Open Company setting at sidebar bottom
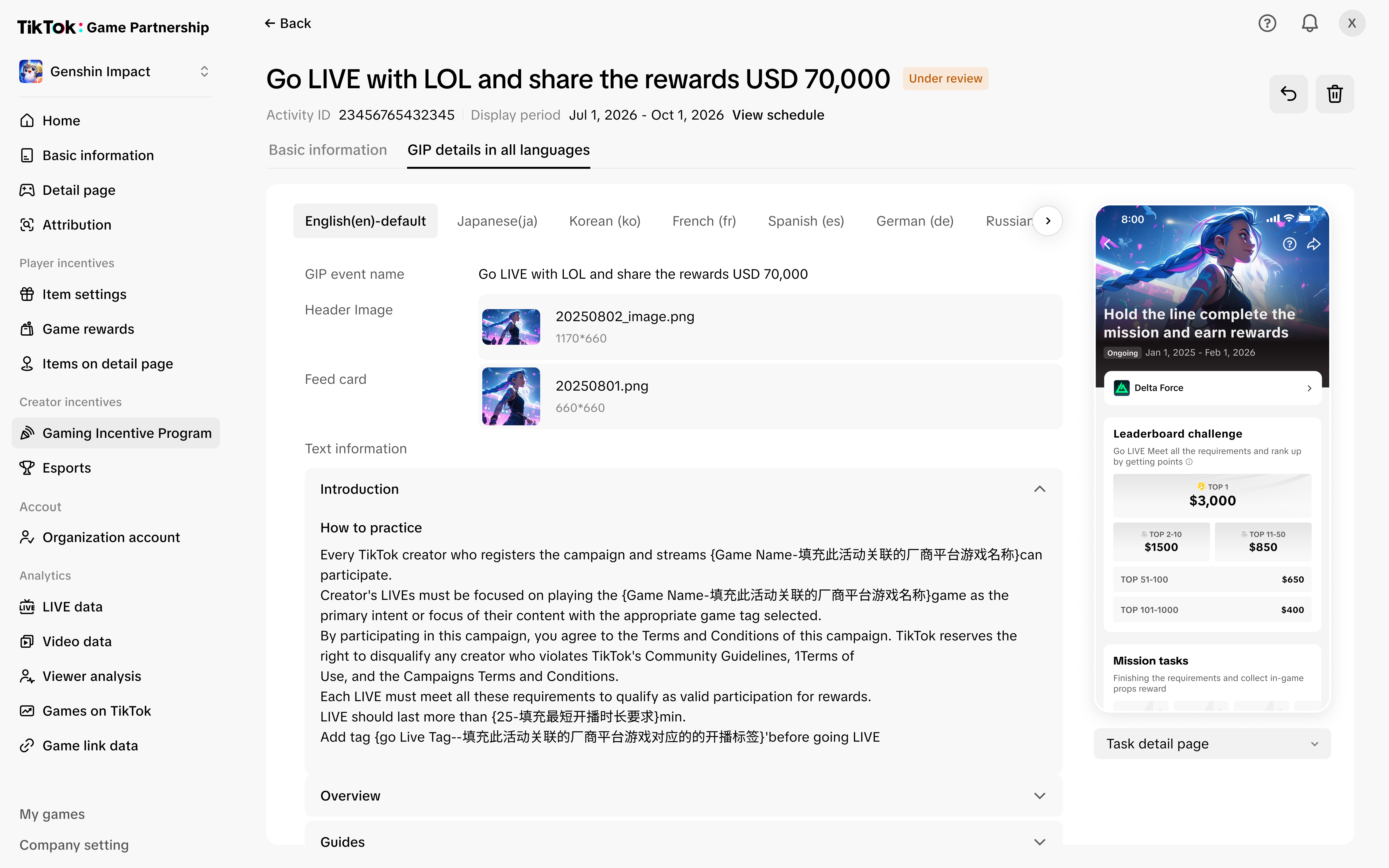1389x868 pixels. tap(74, 845)
